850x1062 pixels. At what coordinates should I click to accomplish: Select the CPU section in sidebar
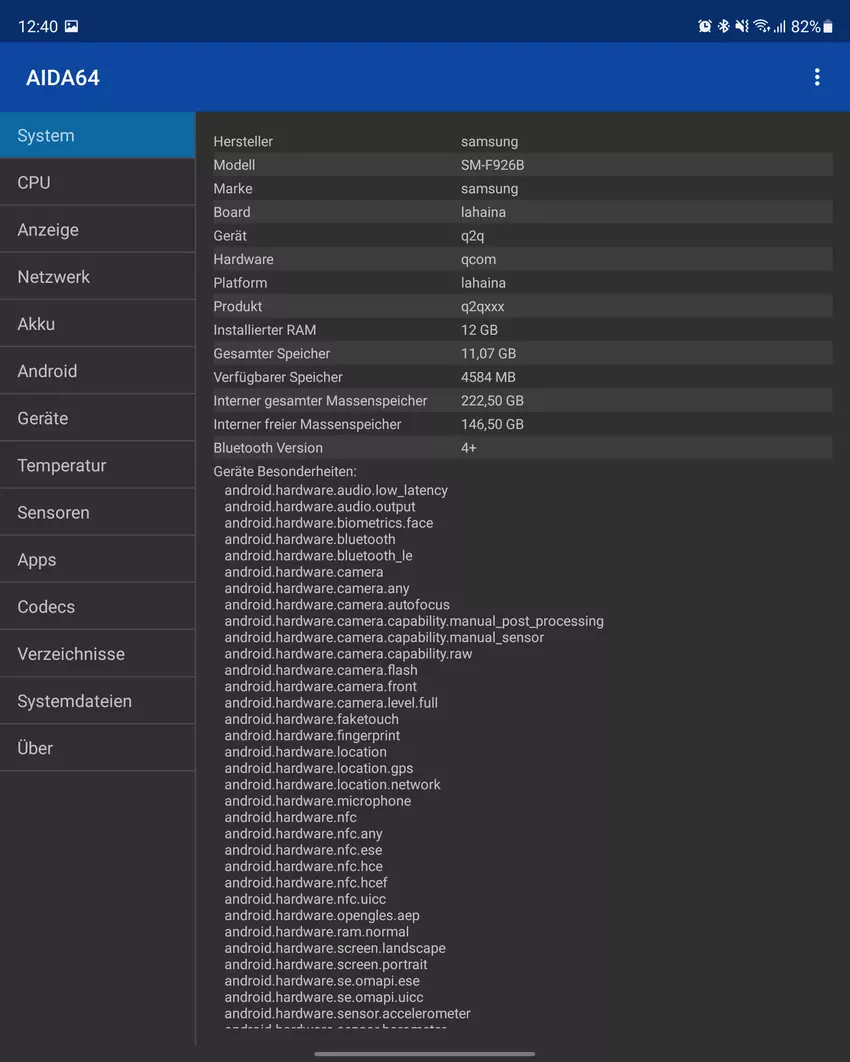(x=97, y=183)
